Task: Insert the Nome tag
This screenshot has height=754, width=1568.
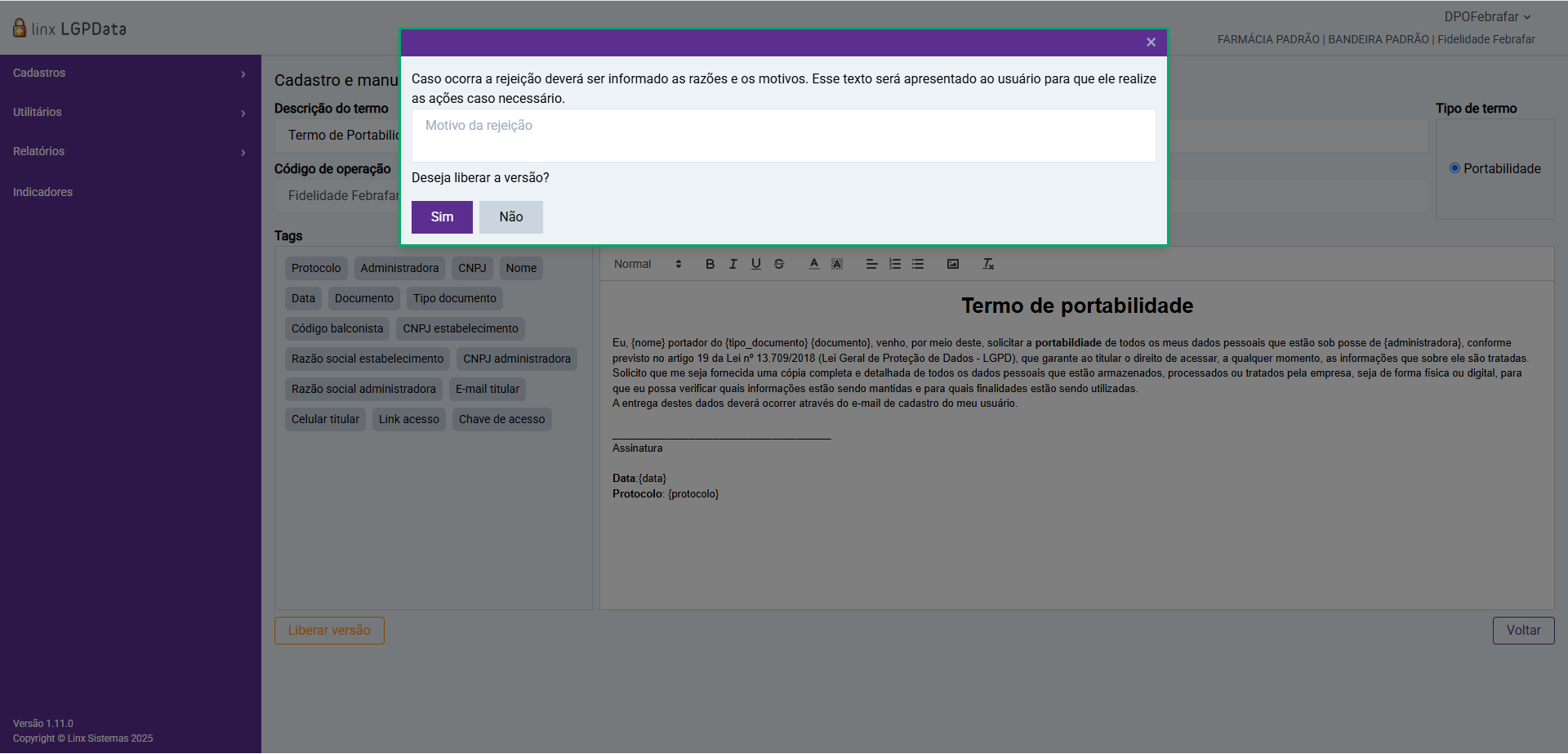Action: tap(521, 268)
